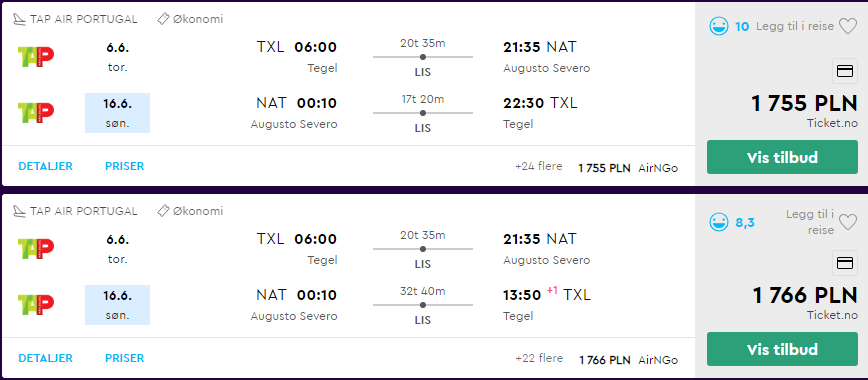The image size is (868, 380).
Task: Click Vis tilbud for 1 755 PLN
Action: point(782,157)
